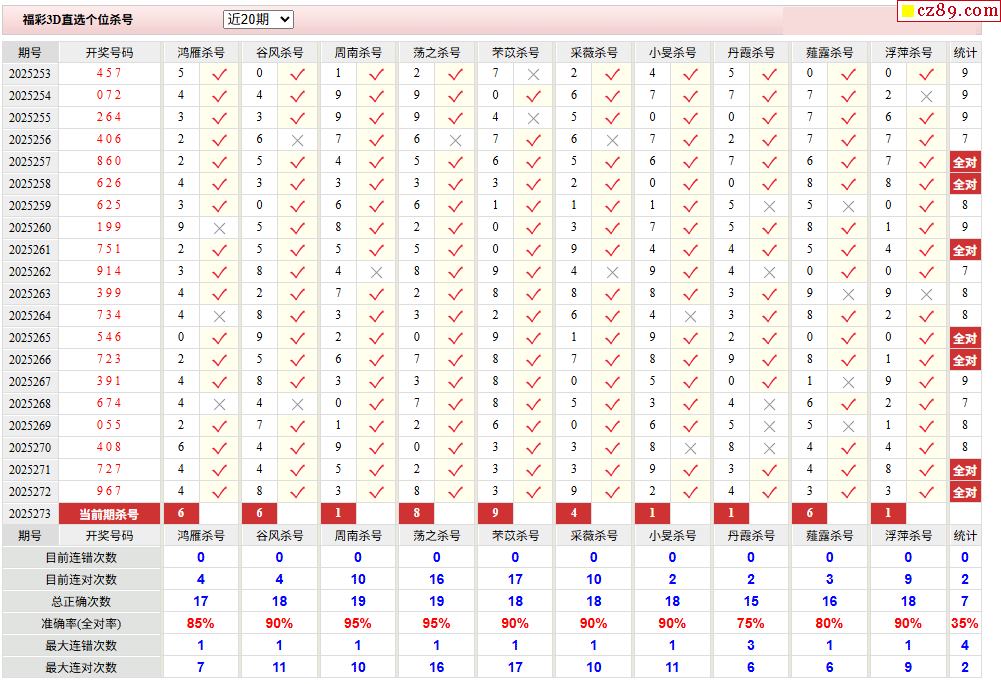
Task: Click the cross icon for 谷风杀号 in row 2025256
Action: 297,140
